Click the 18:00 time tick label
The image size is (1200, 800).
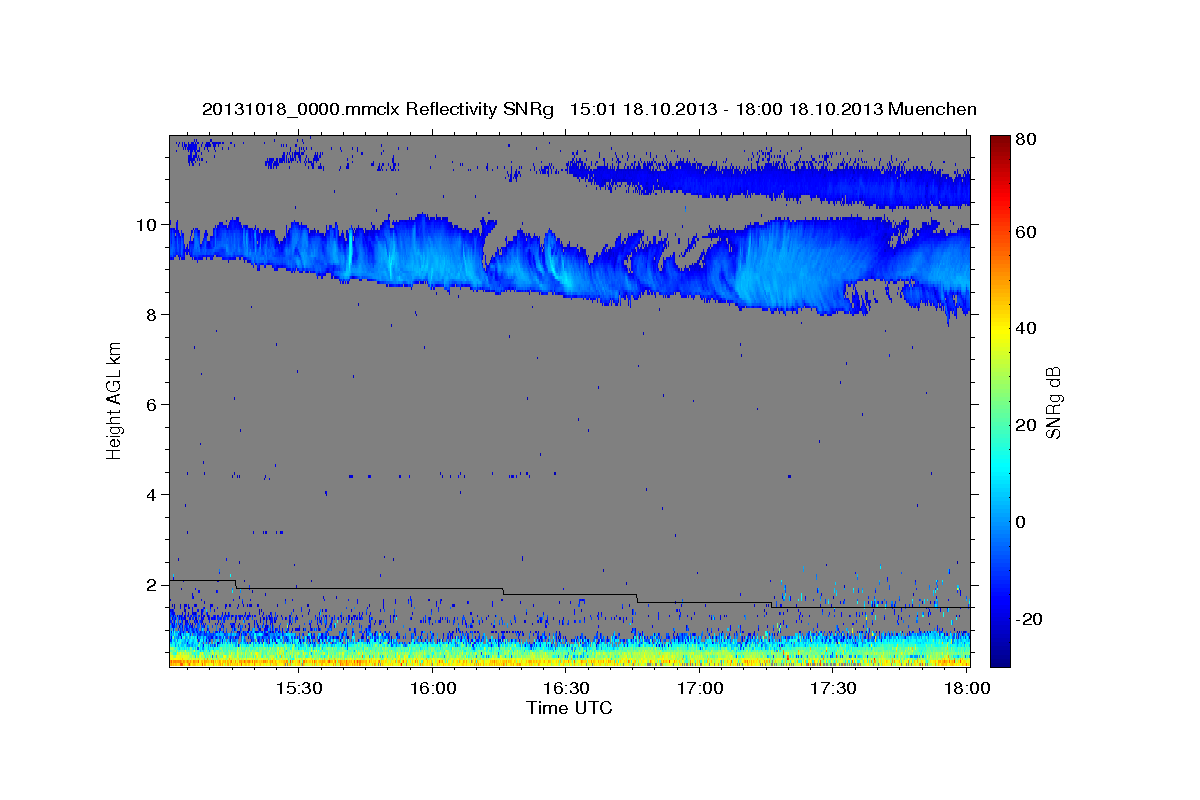[x=967, y=689]
